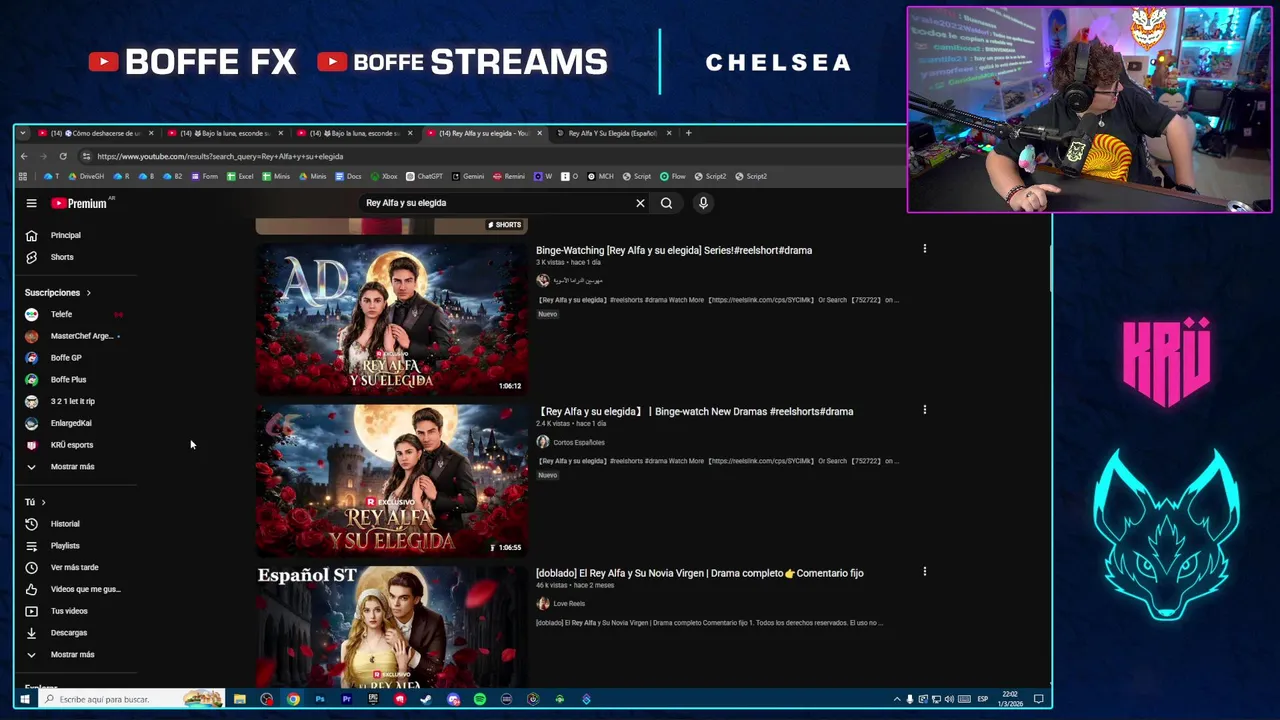Open Love Reels channel link
The width and height of the screenshot is (1280, 720).
(x=568, y=604)
